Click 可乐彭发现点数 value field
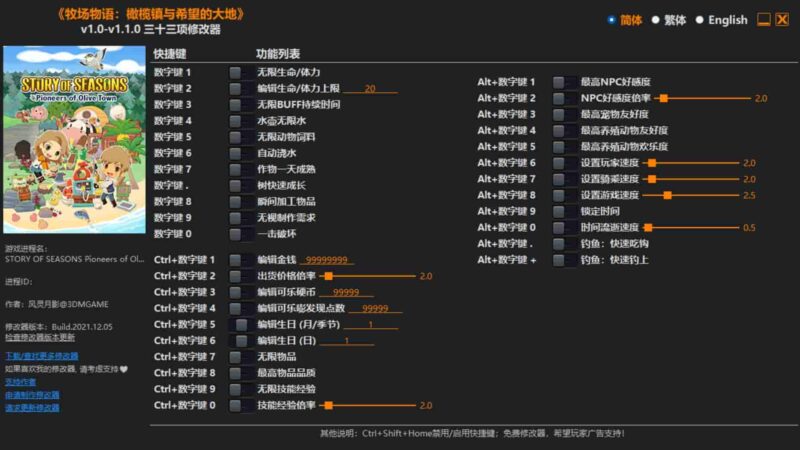This screenshot has width=800, height=450. [x=375, y=308]
